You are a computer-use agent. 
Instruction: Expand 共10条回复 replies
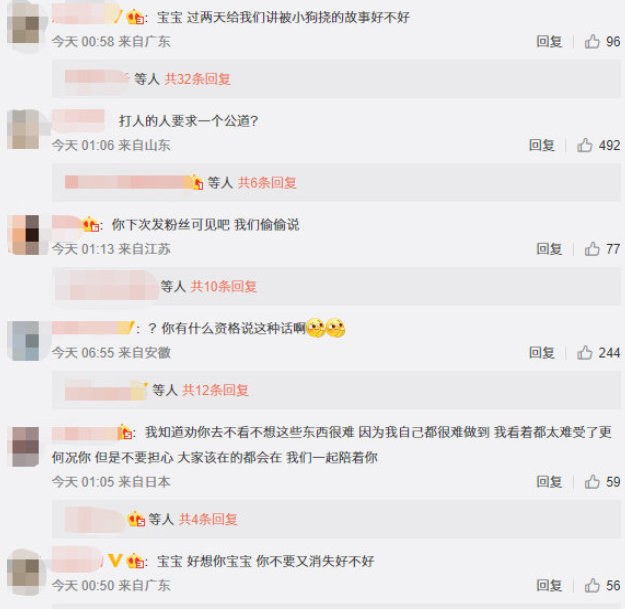point(224,287)
